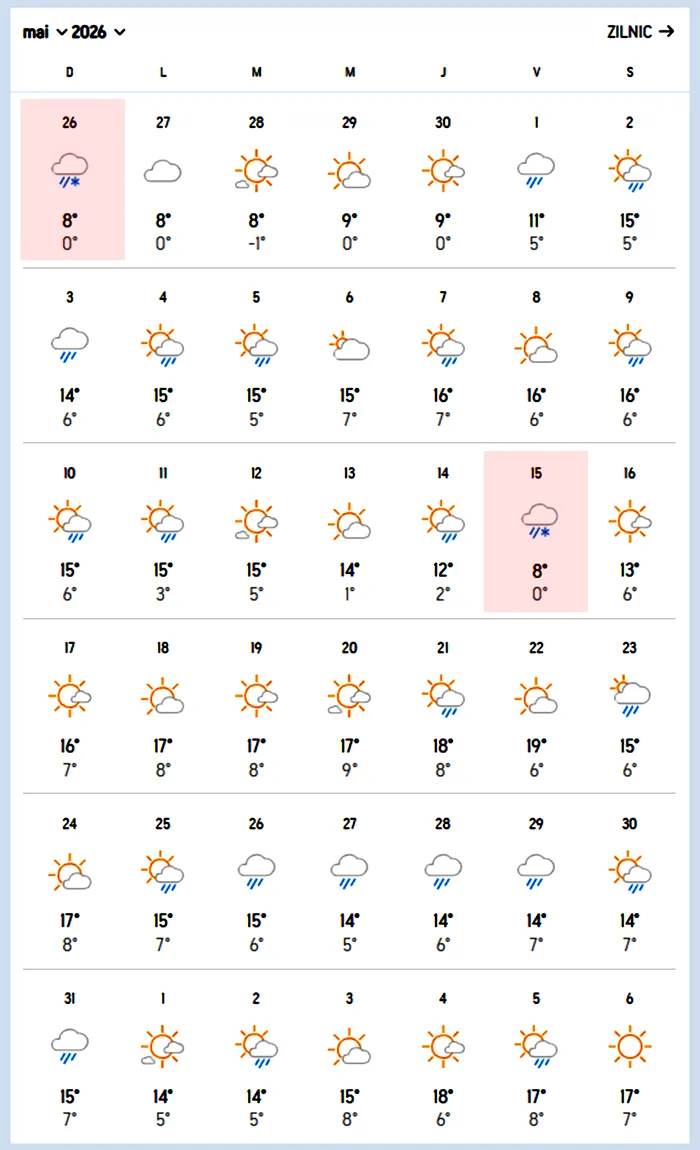This screenshot has width=700, height=1150.
Task: Select the sun-and-showers icon for day 25
Action: [x=163, y=872]
